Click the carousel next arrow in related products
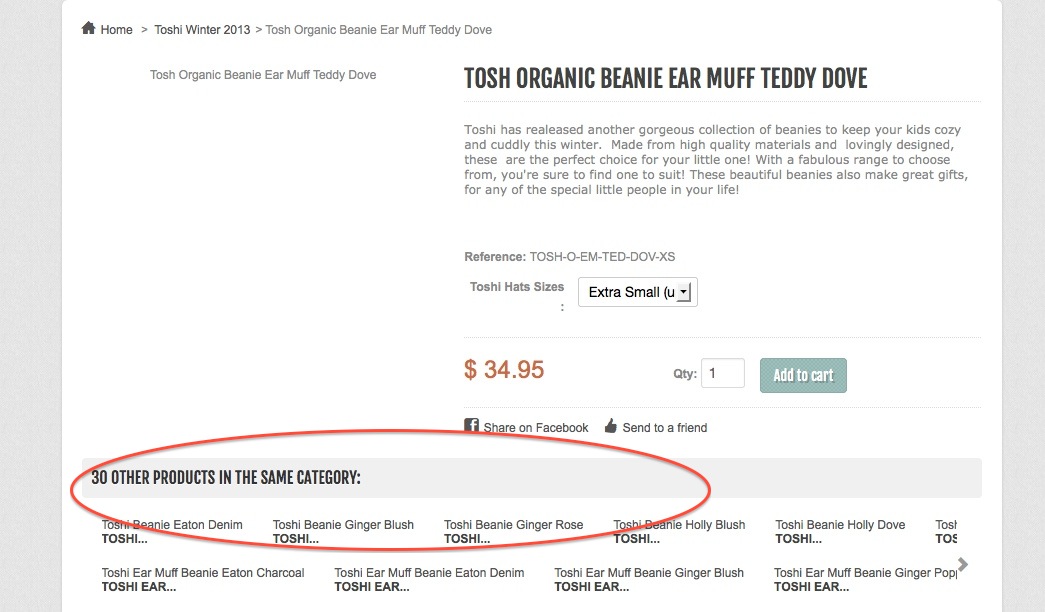 pyautogui.click(x=962, y=565)
